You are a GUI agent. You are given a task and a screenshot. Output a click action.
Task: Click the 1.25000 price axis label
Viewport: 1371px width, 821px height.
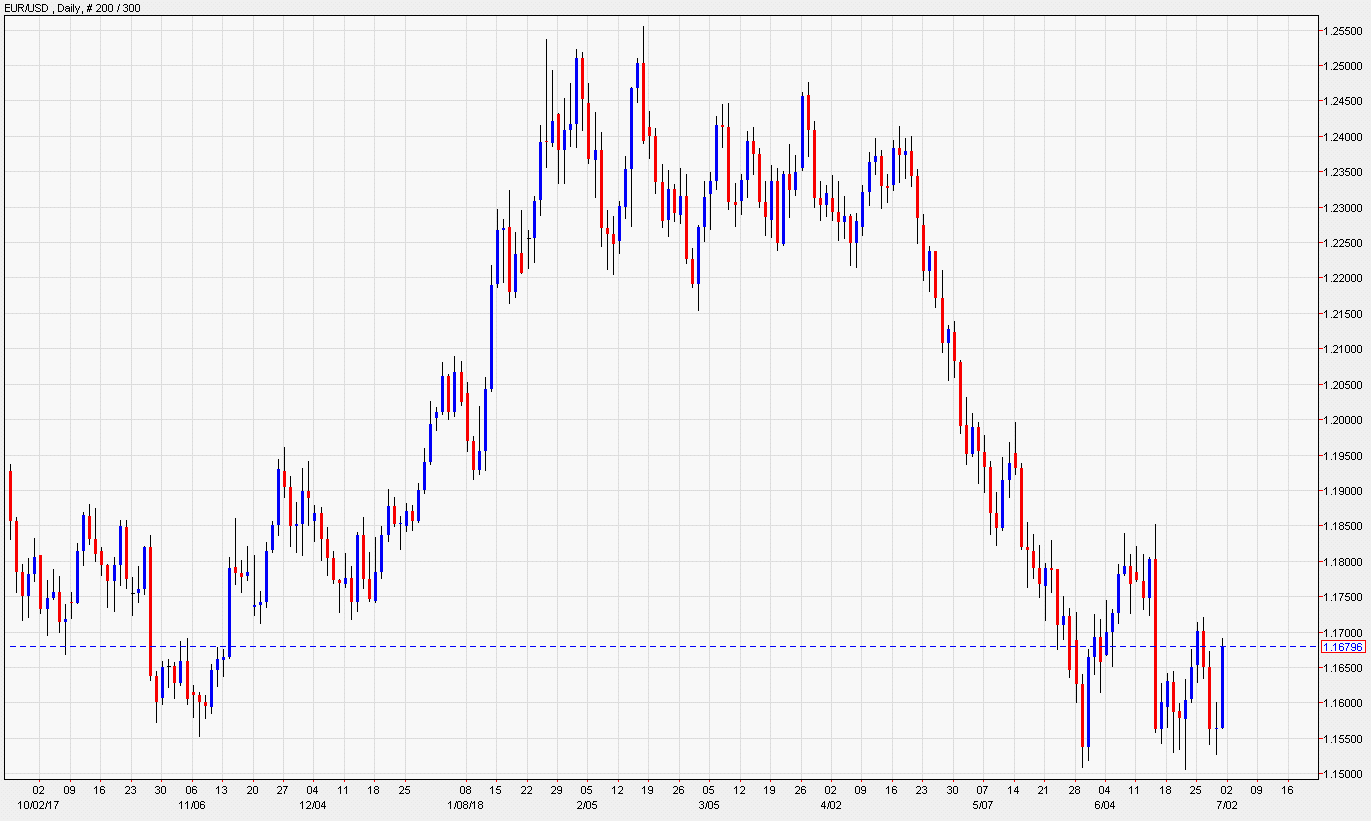(1345, 66)
